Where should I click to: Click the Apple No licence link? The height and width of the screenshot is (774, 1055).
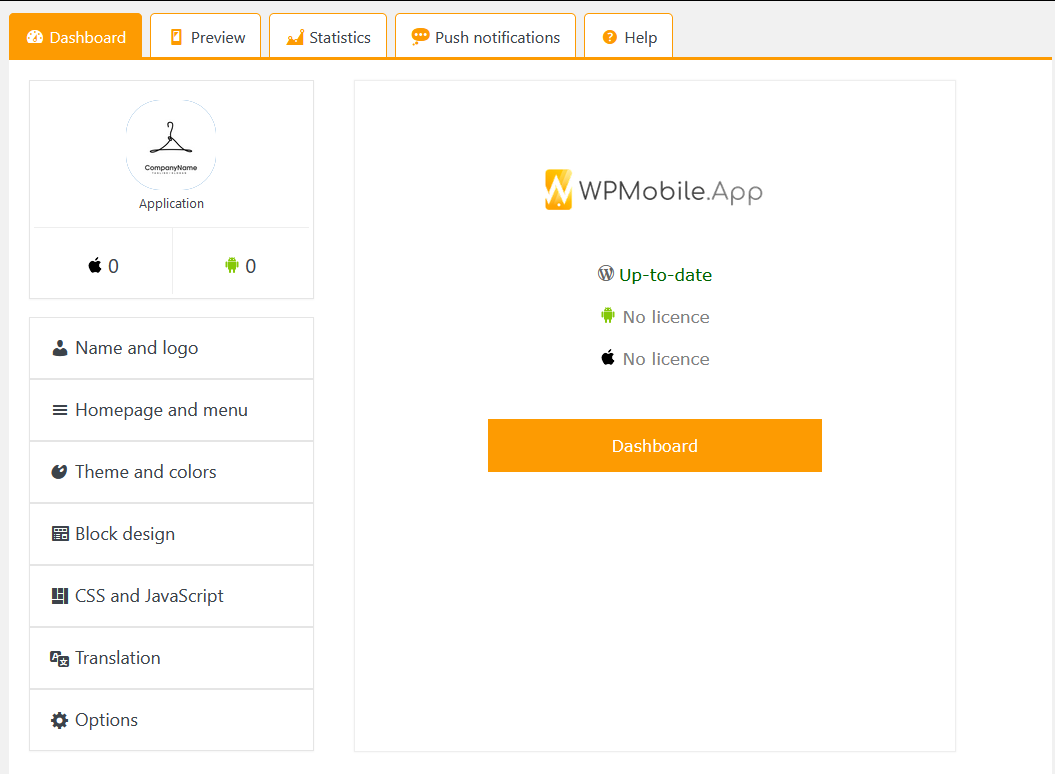click(665, 359)
